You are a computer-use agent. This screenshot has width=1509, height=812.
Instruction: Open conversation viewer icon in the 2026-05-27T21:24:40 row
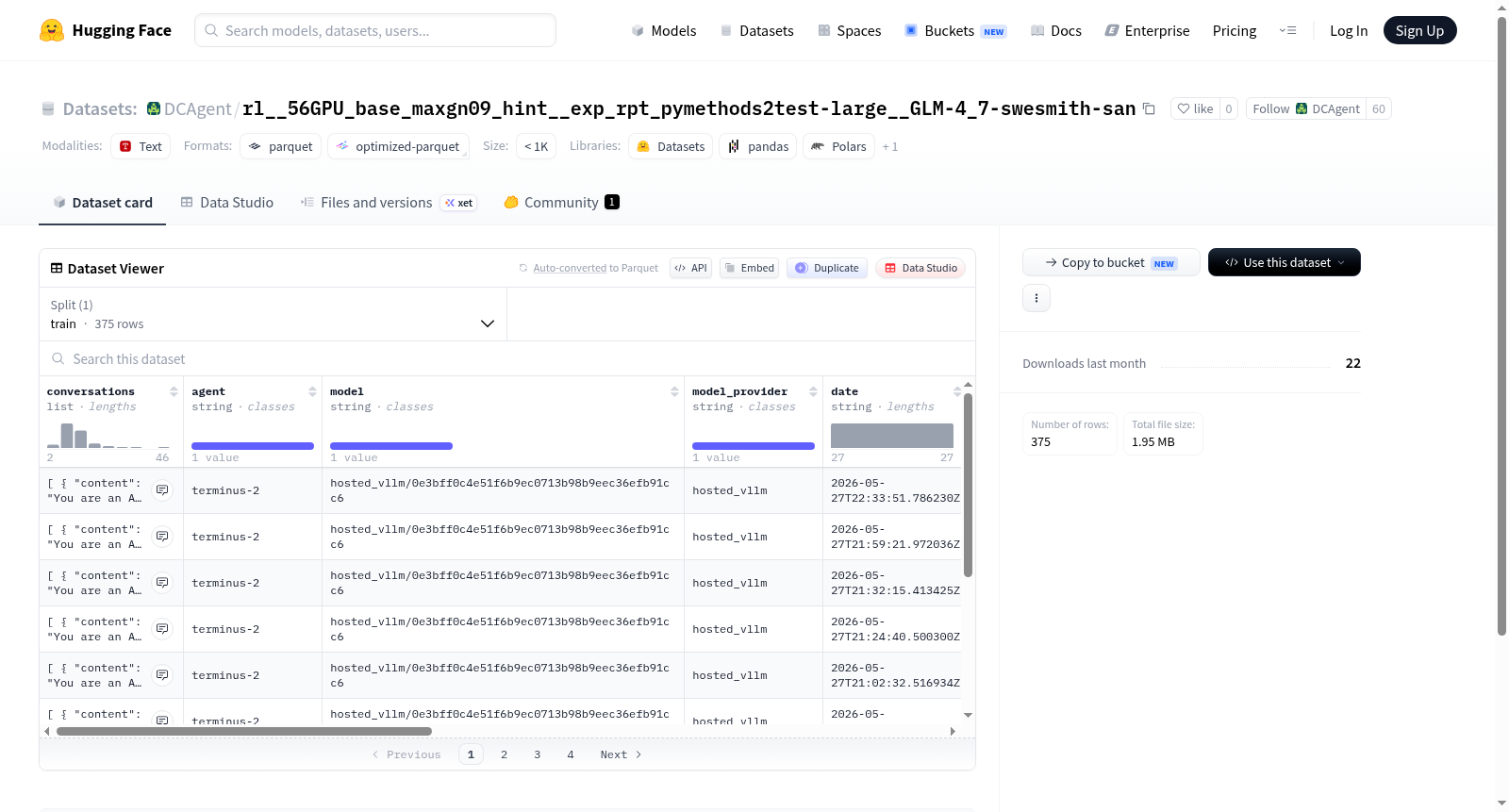[x=162, y=629]
